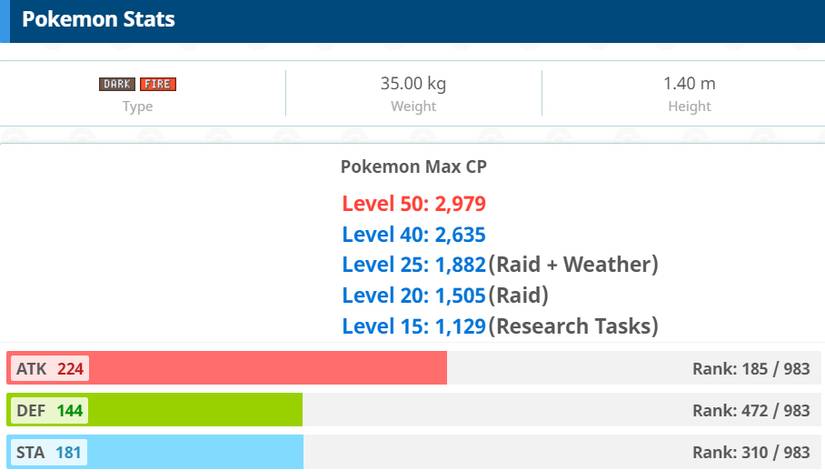Click the 35.00 kg weight value
Screen dimensions: 825x472
pyautogui.click(x=413, y=84)
